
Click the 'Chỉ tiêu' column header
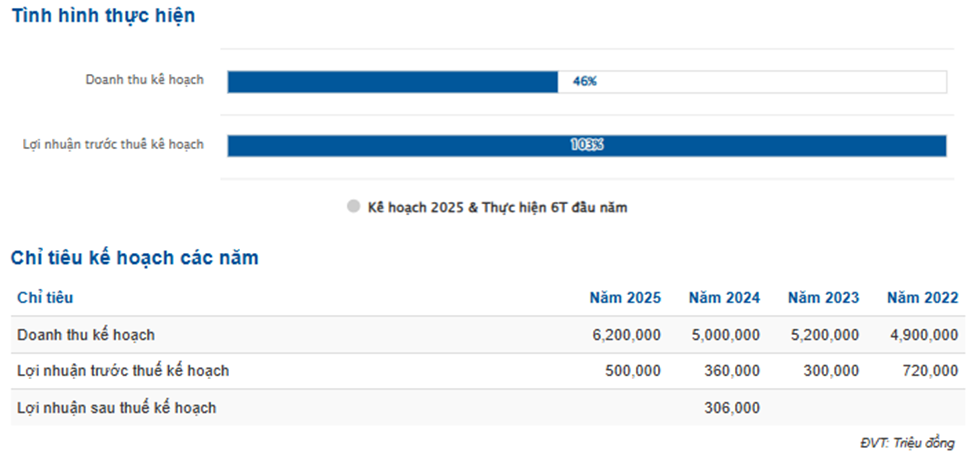tap(45, 298)
